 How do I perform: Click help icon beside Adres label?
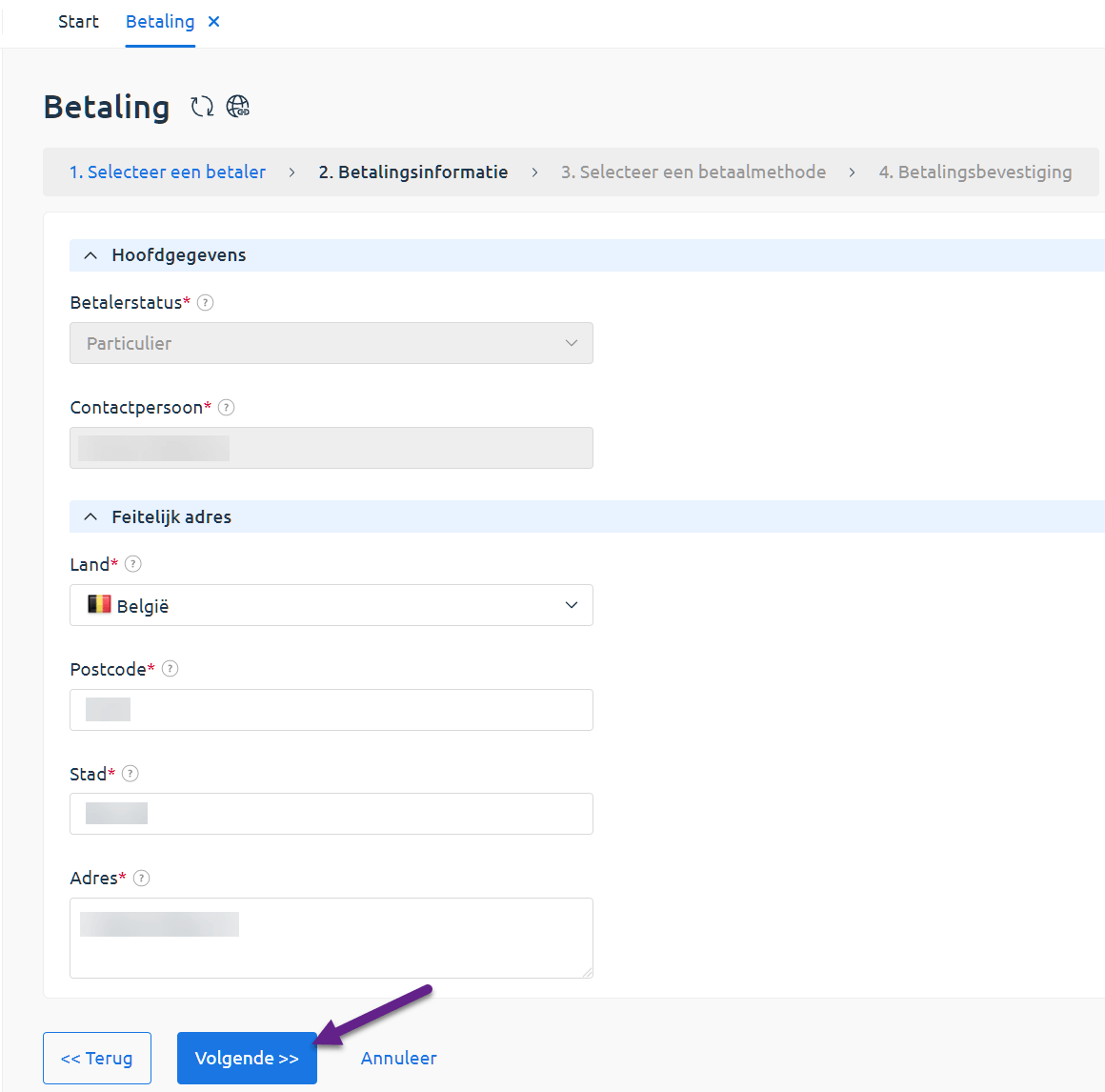(142, 879)
